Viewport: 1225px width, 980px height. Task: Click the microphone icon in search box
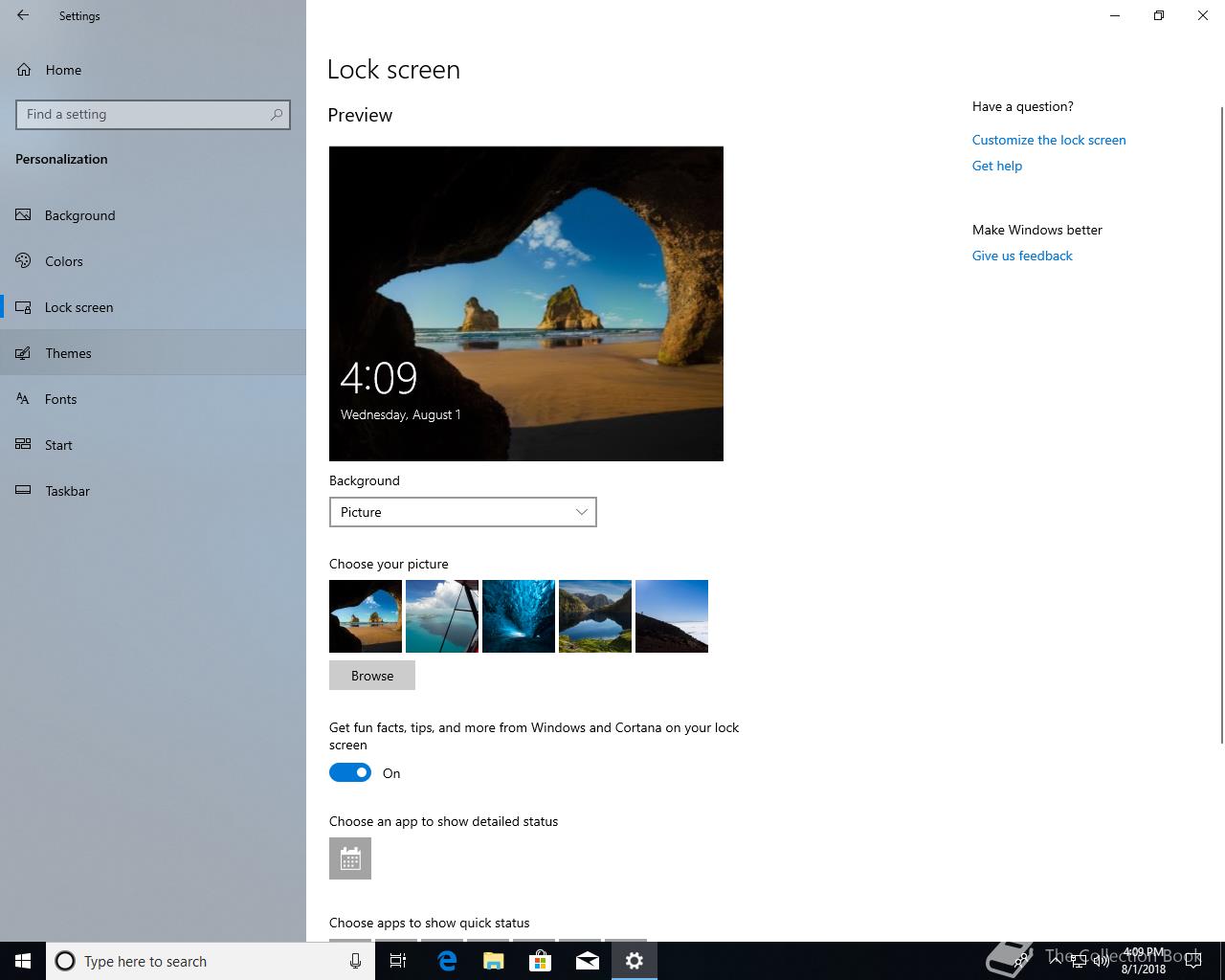[x=355, y=961]
